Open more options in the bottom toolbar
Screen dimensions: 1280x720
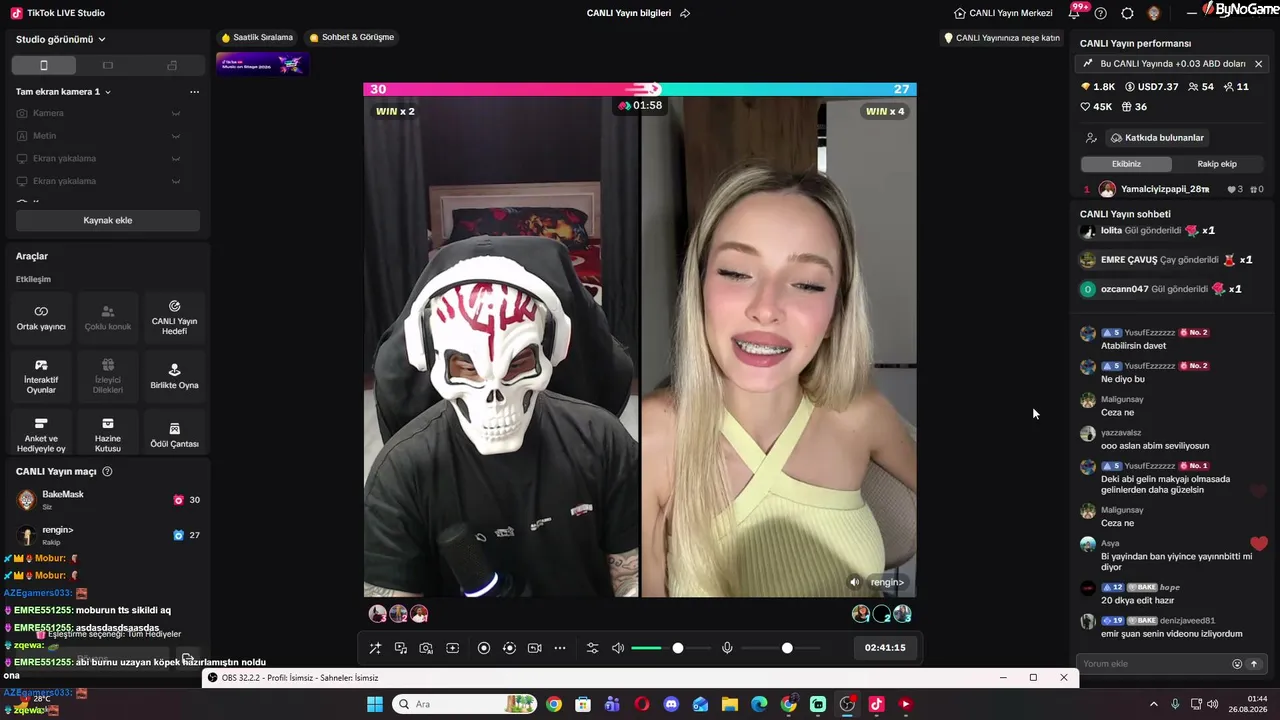point(560,648)
